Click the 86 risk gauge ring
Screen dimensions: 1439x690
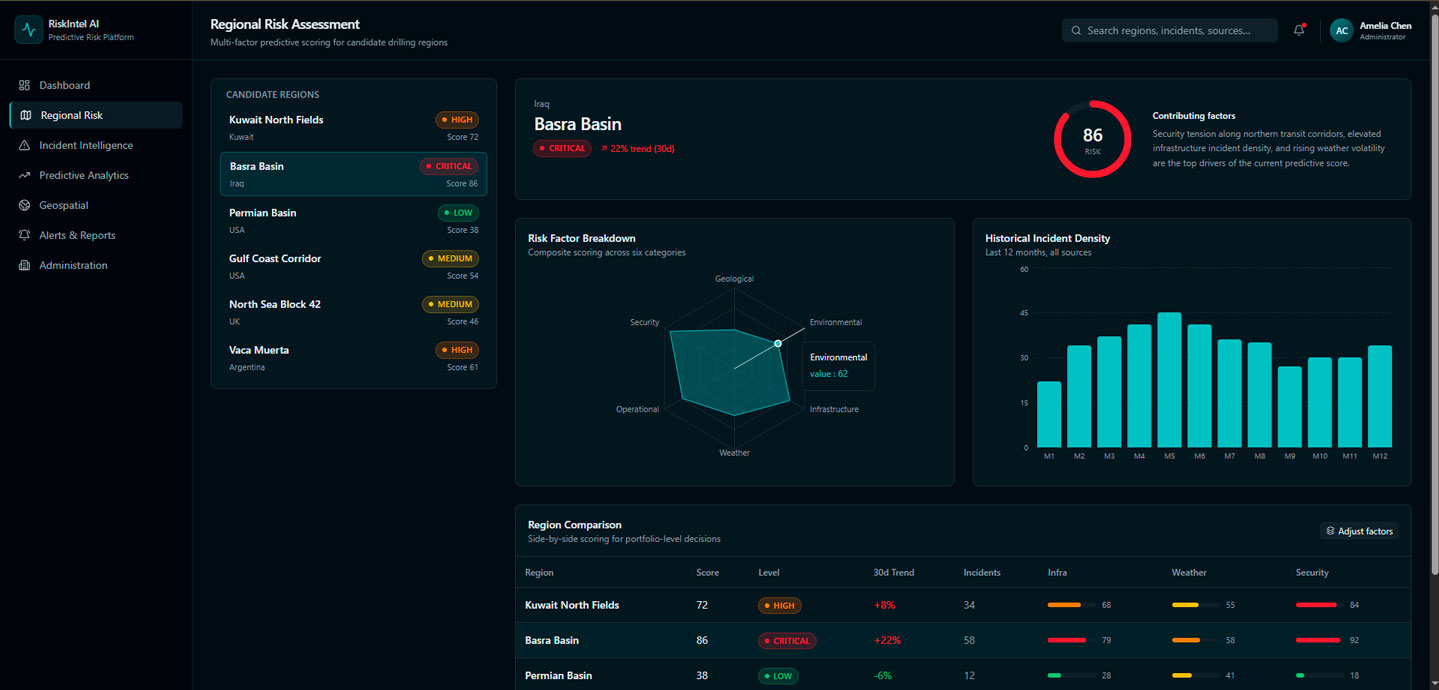(1092, 139)
